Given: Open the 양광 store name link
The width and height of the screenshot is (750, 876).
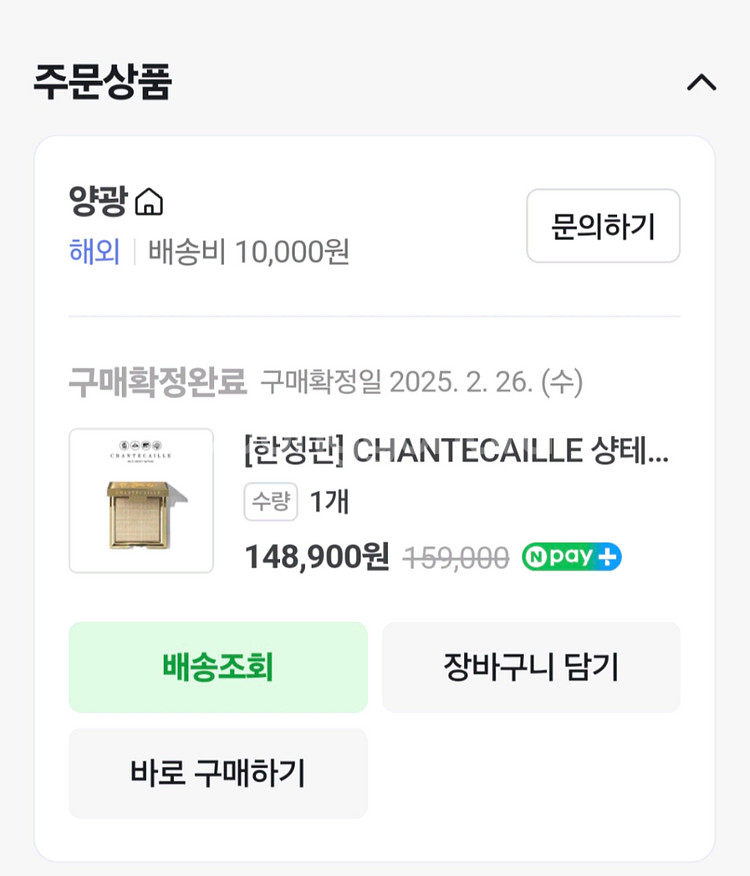Looking at the screenshot, I should (x=98, y=203).
